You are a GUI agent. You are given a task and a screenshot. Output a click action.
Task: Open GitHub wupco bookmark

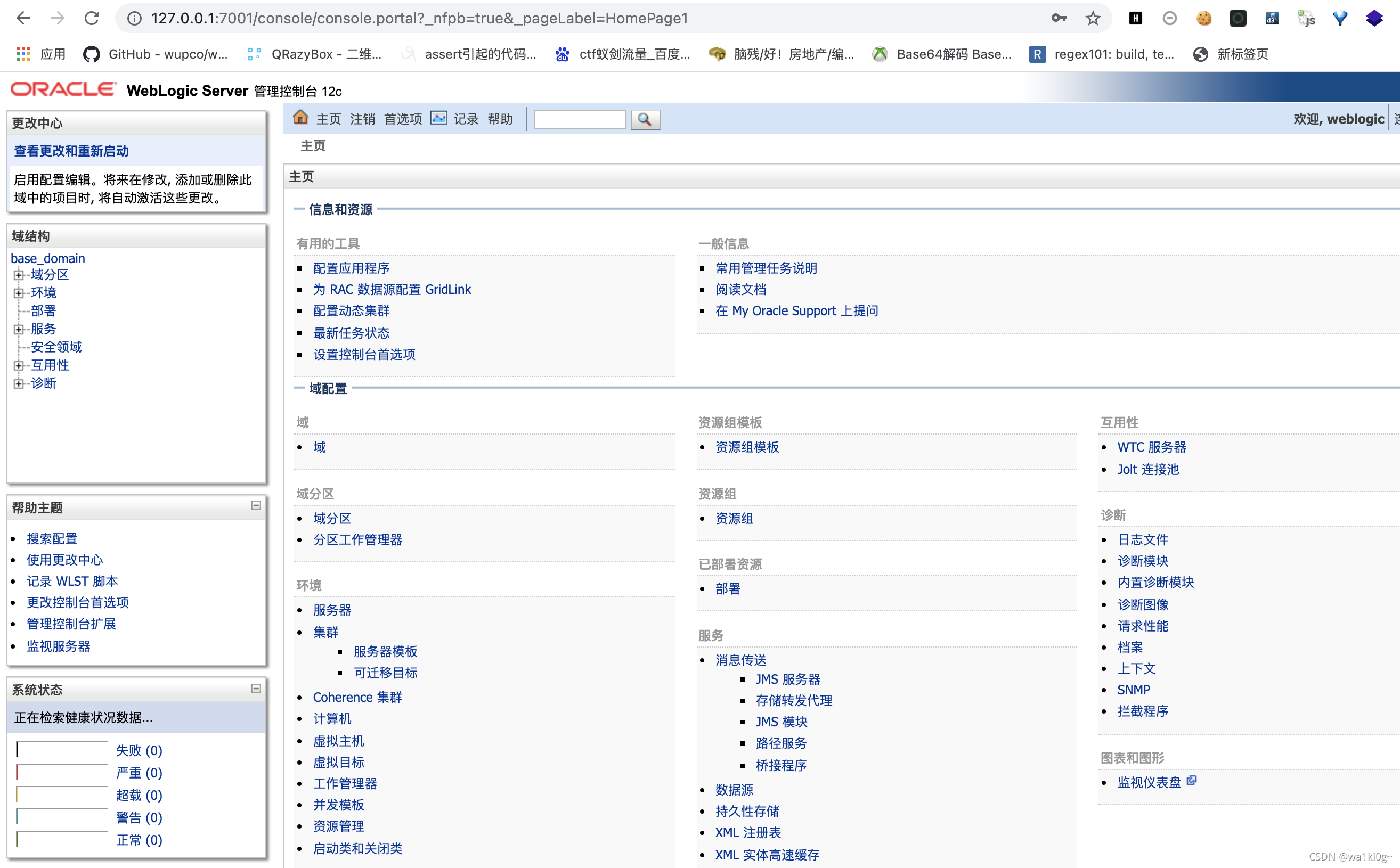pos(156,54)
